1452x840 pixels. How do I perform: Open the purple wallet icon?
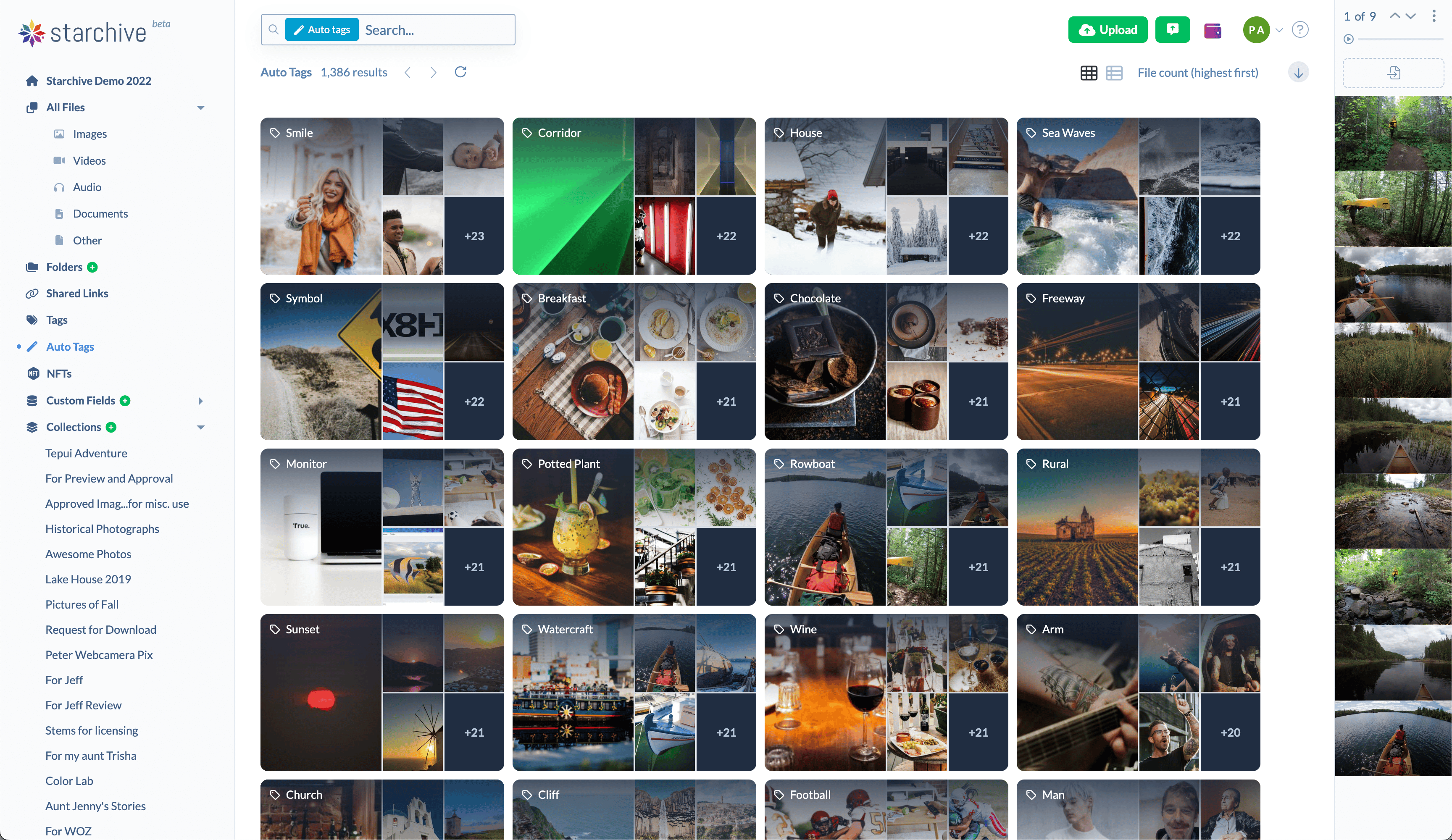click(1213, 30)
